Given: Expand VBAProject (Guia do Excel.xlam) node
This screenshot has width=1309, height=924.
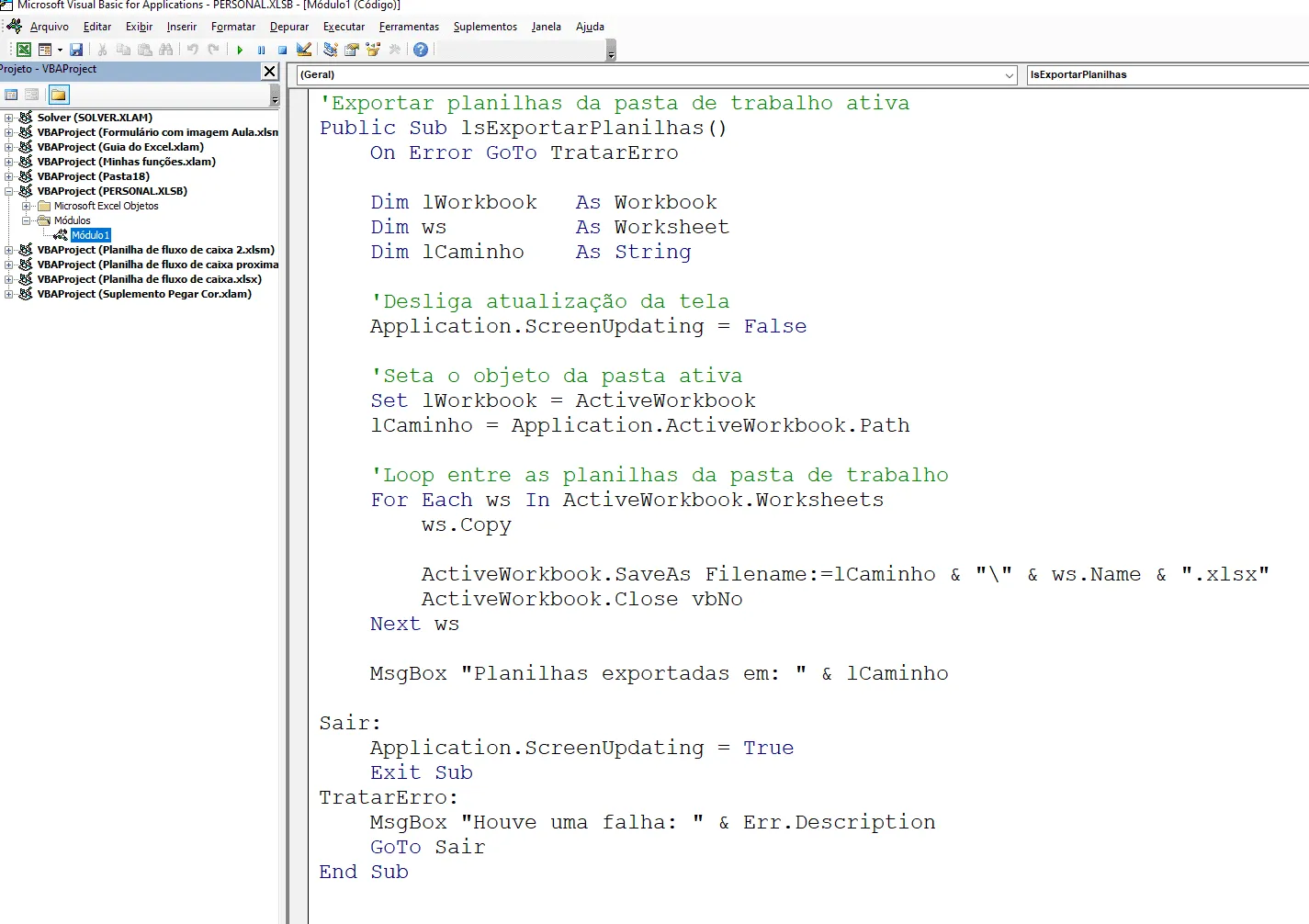Looking at the screenshot, I should click(9, 147).
